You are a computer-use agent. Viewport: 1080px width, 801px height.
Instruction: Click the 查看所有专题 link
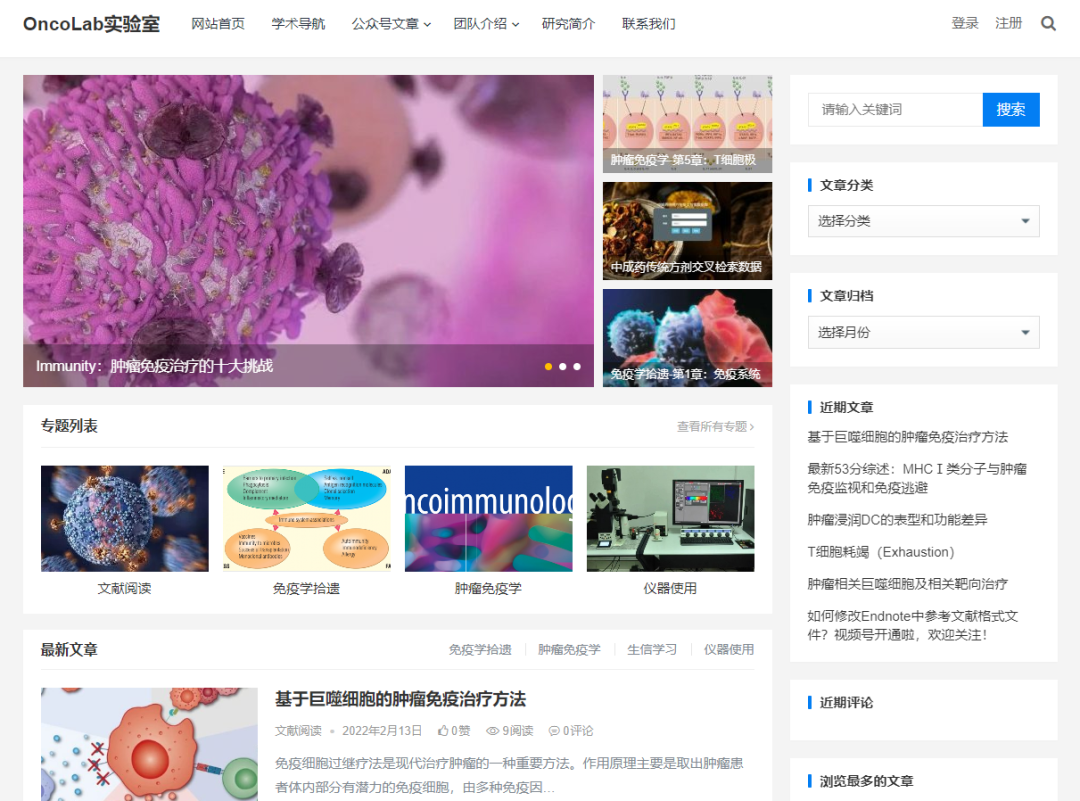pyautogui.click(x=715, y=427)
